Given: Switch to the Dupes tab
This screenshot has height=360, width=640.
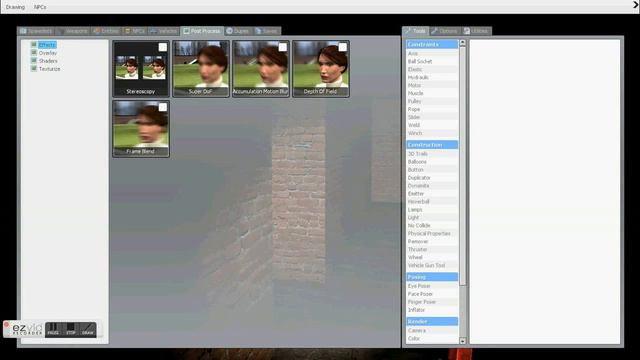Looking at the screenshot, I should 238,31.
